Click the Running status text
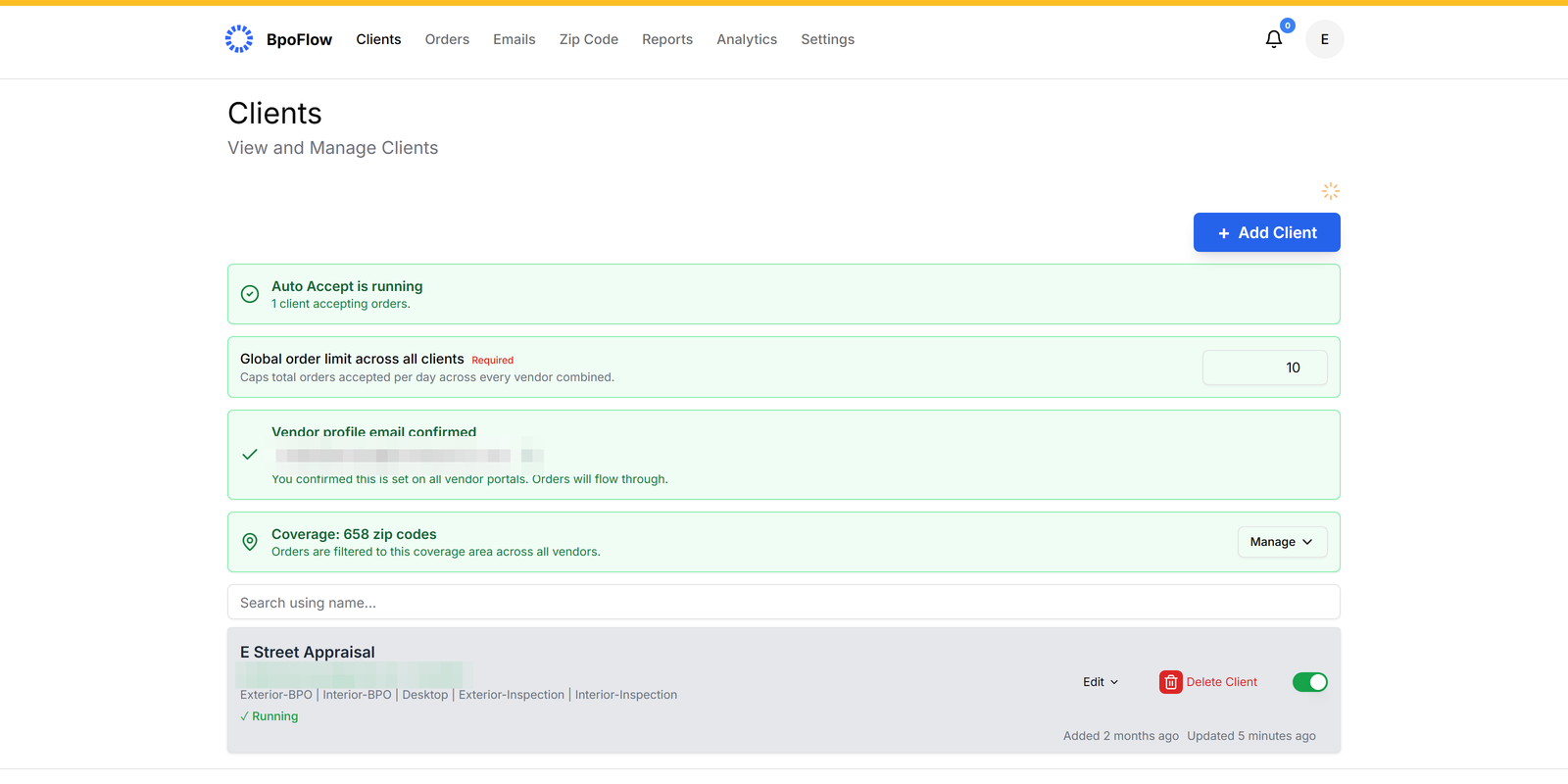Viewport: 1568px width, 784px height. 274,716
